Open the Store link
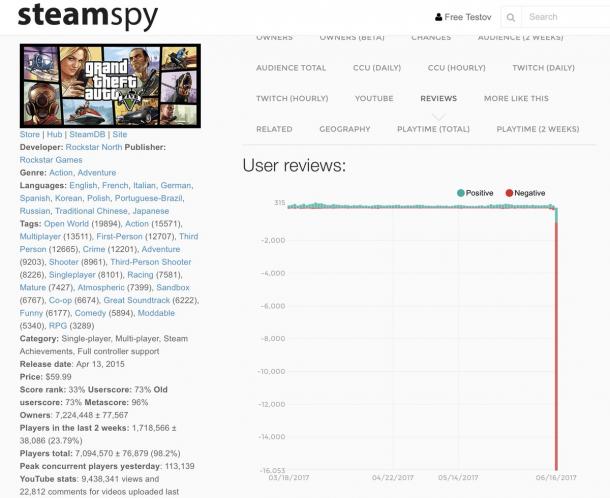This screenshot has height=498, width=610. pos(30,134)
